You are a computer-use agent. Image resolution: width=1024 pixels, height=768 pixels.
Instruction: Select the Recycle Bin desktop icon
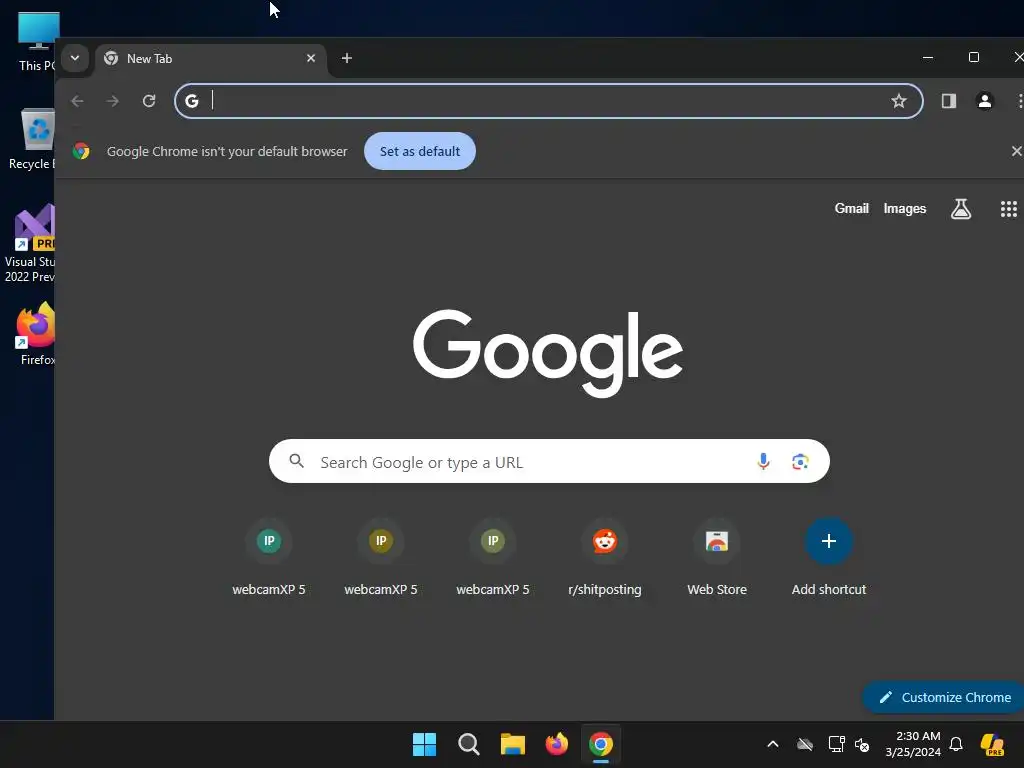click(33, 139)
